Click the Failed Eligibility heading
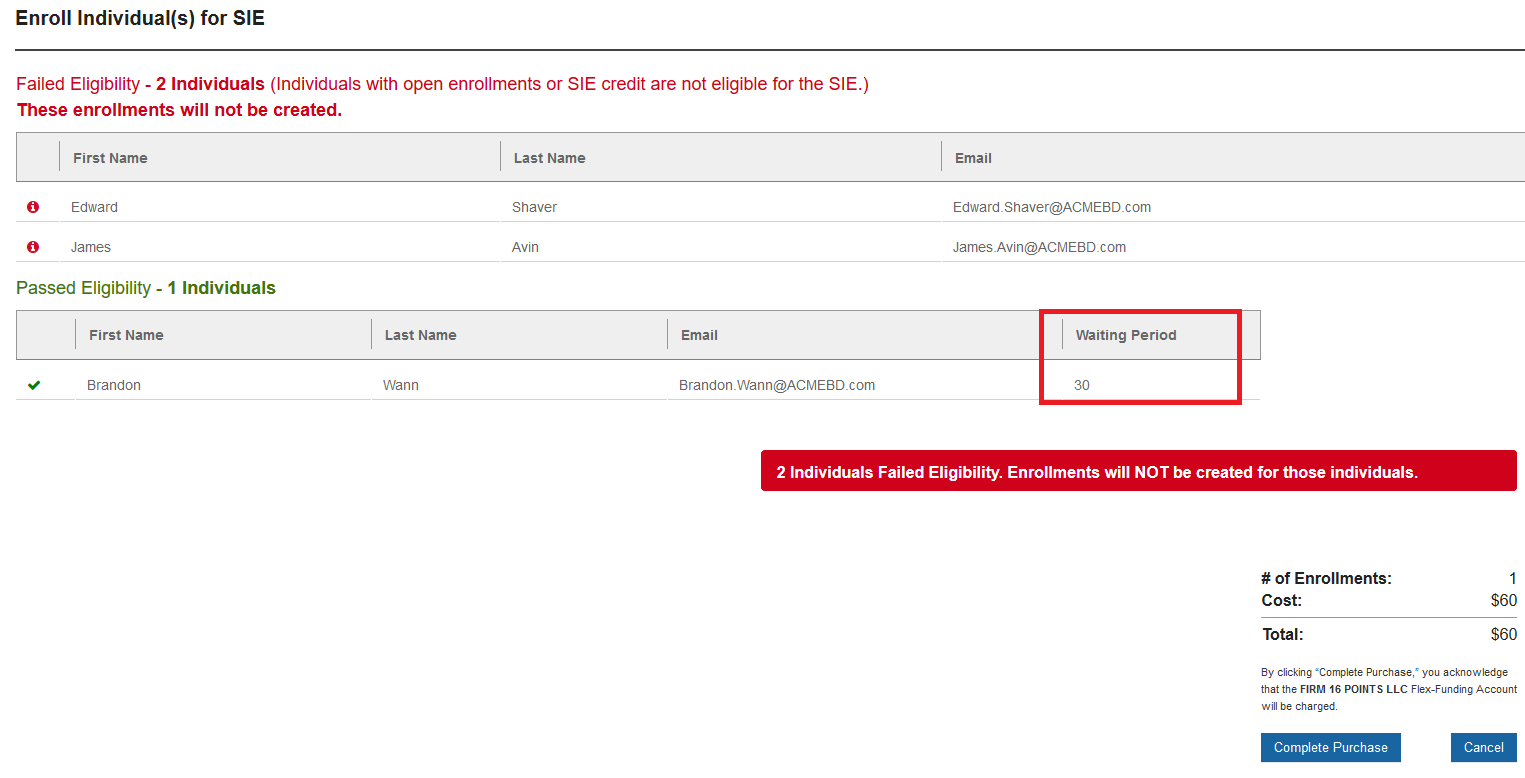The width and height of the screenshot is (1525, 778). [x=80, y=83]
